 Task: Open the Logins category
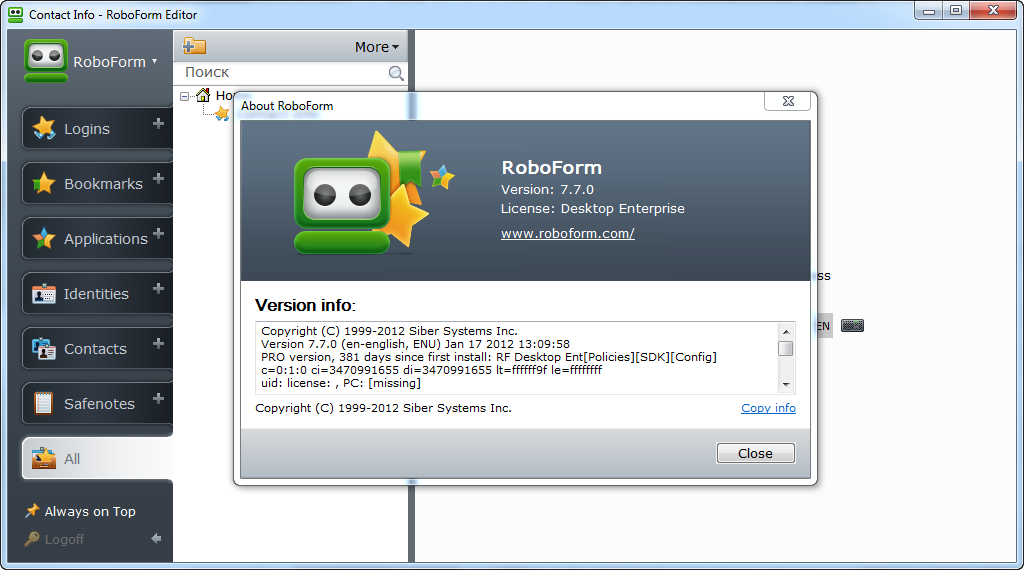pyautogui.click(x=97, y=129)
